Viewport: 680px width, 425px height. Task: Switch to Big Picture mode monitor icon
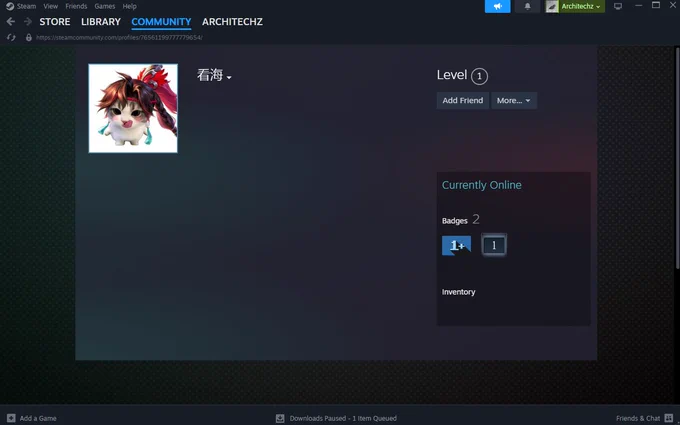[618, 6]
